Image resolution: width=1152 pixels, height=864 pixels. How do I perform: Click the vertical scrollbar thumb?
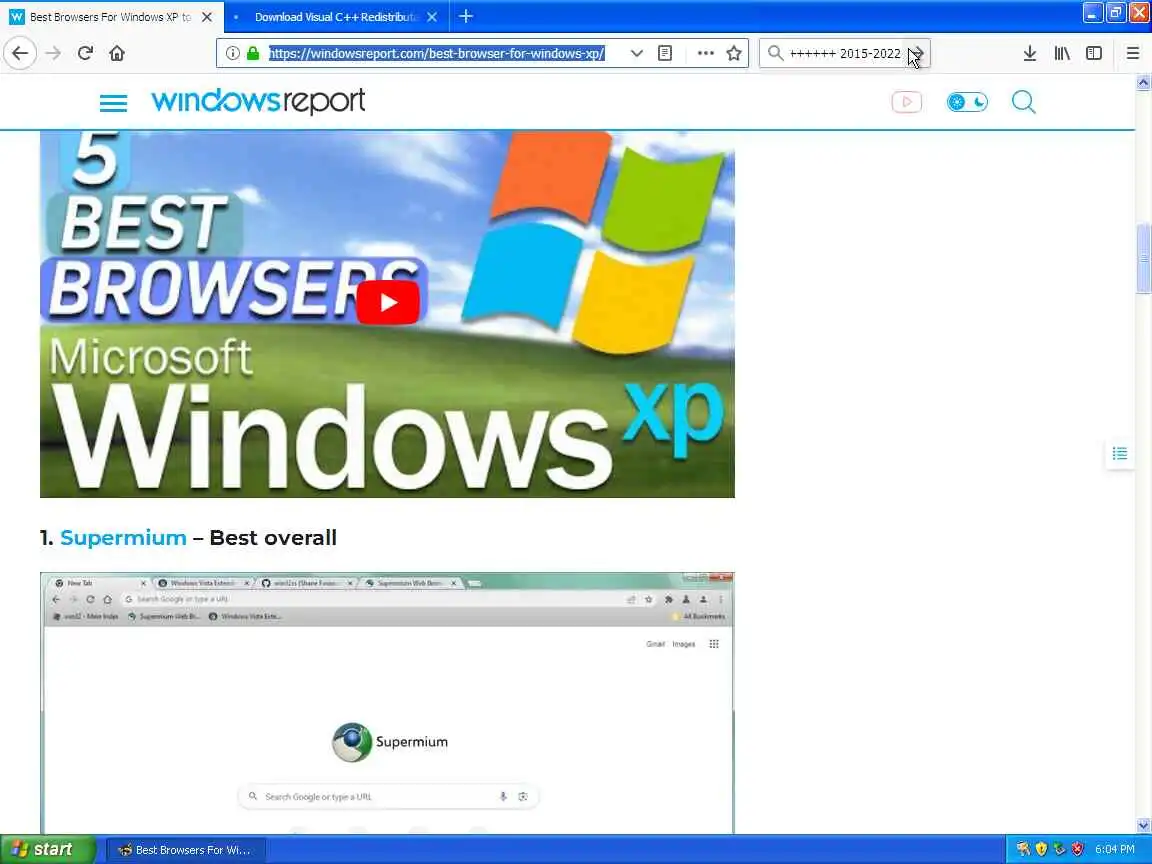pyautogui.click(x=1143, y=258)
